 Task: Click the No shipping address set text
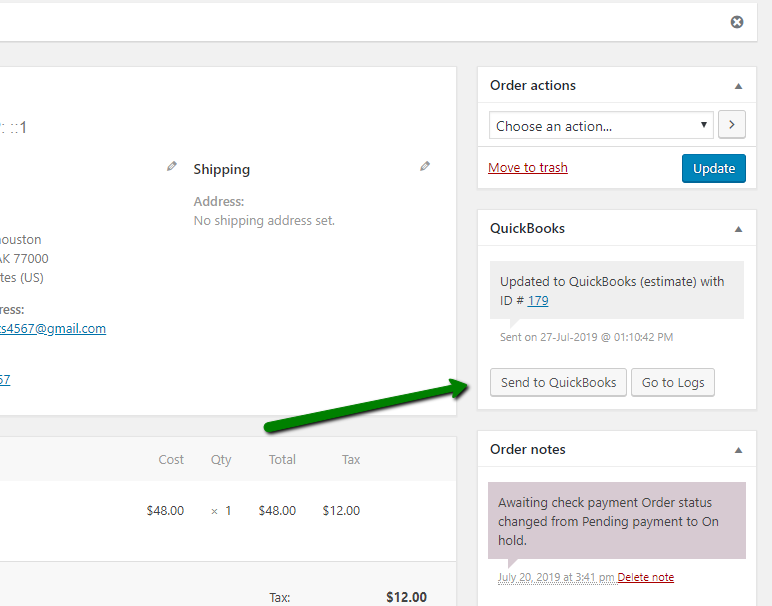[264, 221]
